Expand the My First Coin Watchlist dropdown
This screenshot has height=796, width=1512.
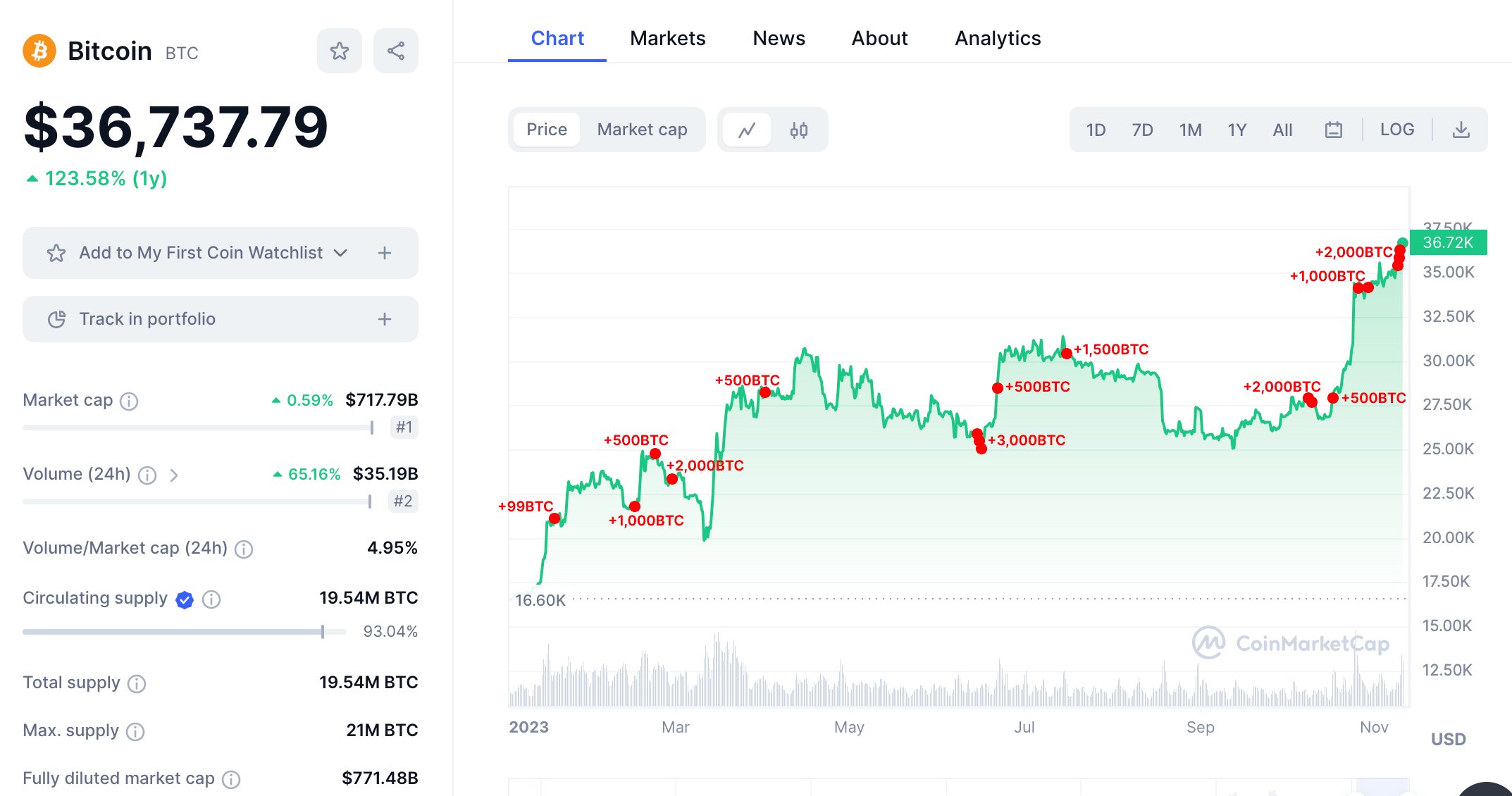point(340,253)
